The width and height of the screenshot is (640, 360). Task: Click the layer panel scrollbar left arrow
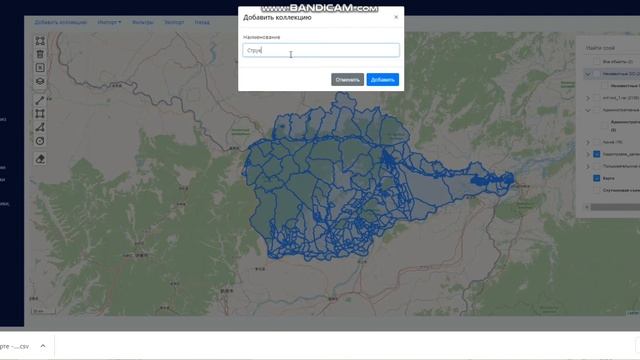click(587, 207)
